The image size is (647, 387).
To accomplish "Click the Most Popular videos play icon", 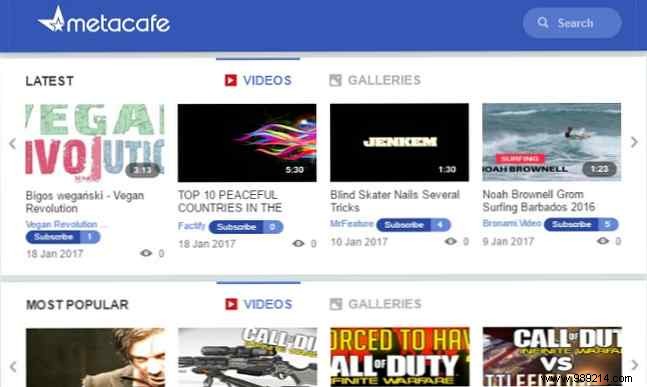I will pyautogui.click(x=231, y=304).
